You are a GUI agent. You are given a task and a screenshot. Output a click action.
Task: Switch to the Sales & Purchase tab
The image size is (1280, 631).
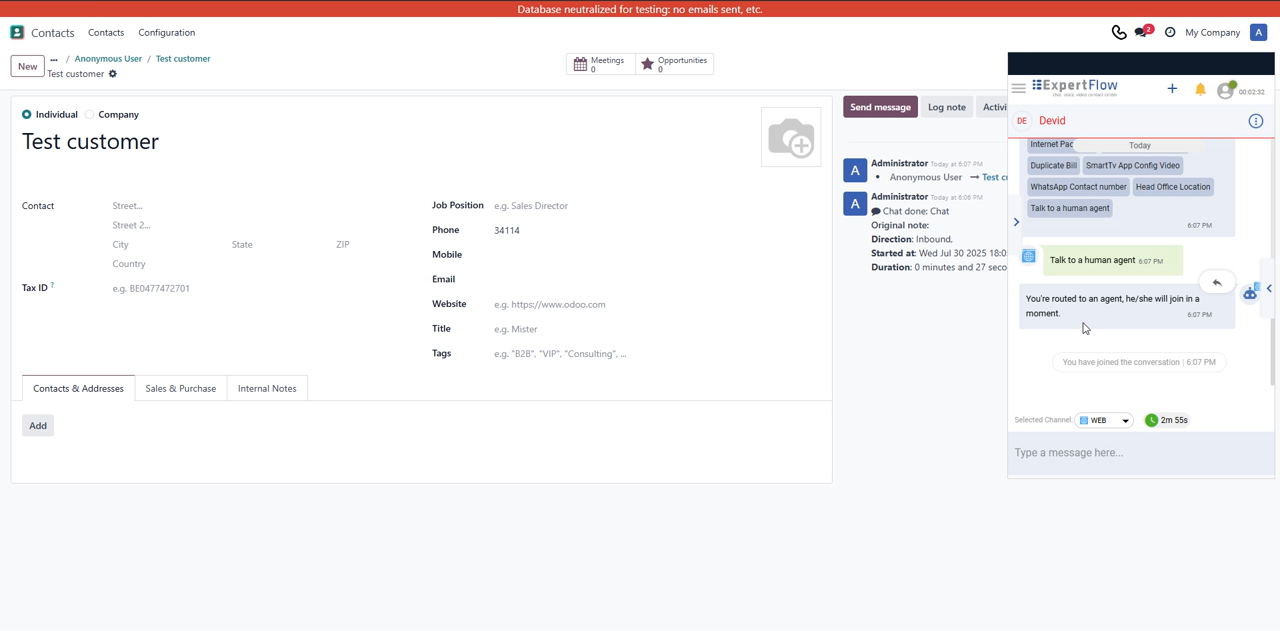pyautogui.click(x=180, y=389)
